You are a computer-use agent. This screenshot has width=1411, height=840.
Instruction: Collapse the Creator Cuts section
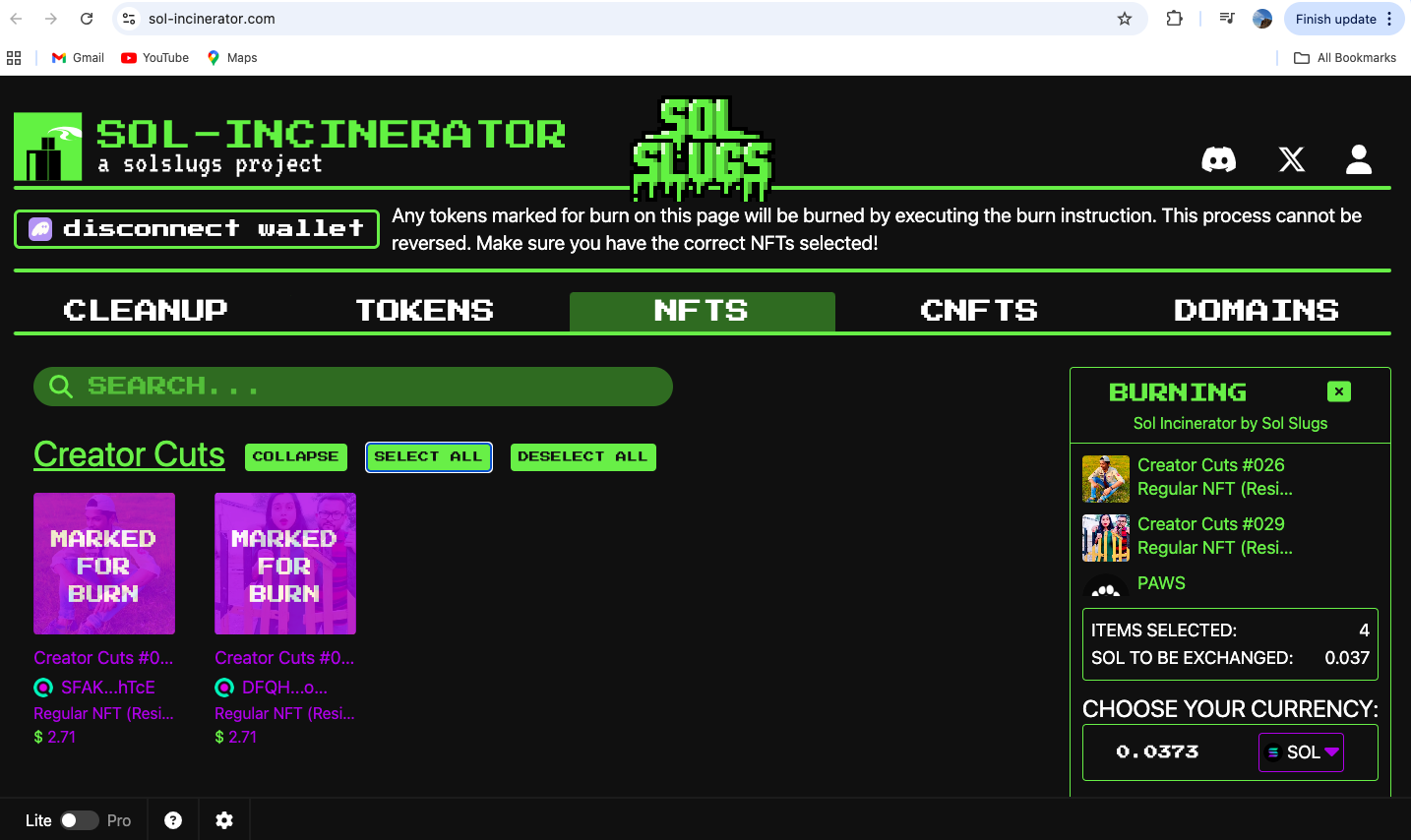295,456
